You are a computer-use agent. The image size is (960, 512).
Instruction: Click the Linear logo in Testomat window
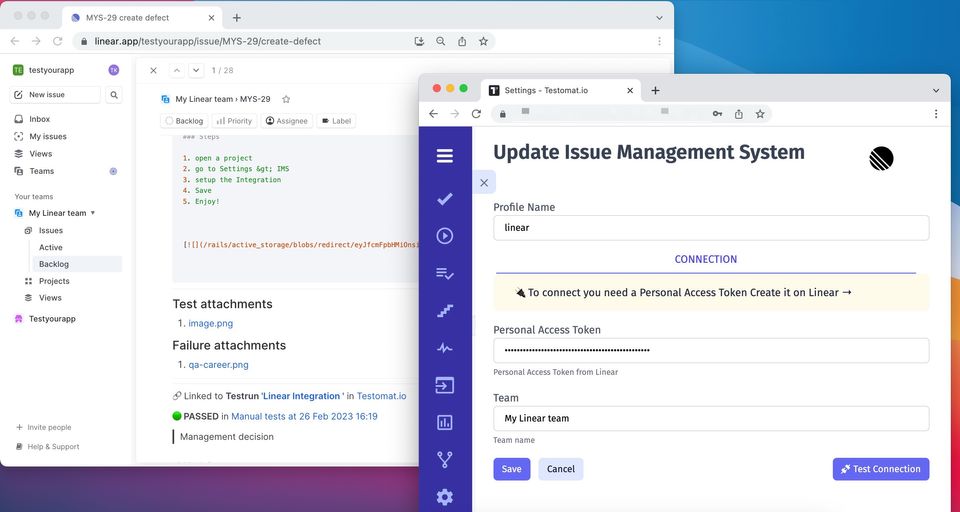(x=881, y=159)
